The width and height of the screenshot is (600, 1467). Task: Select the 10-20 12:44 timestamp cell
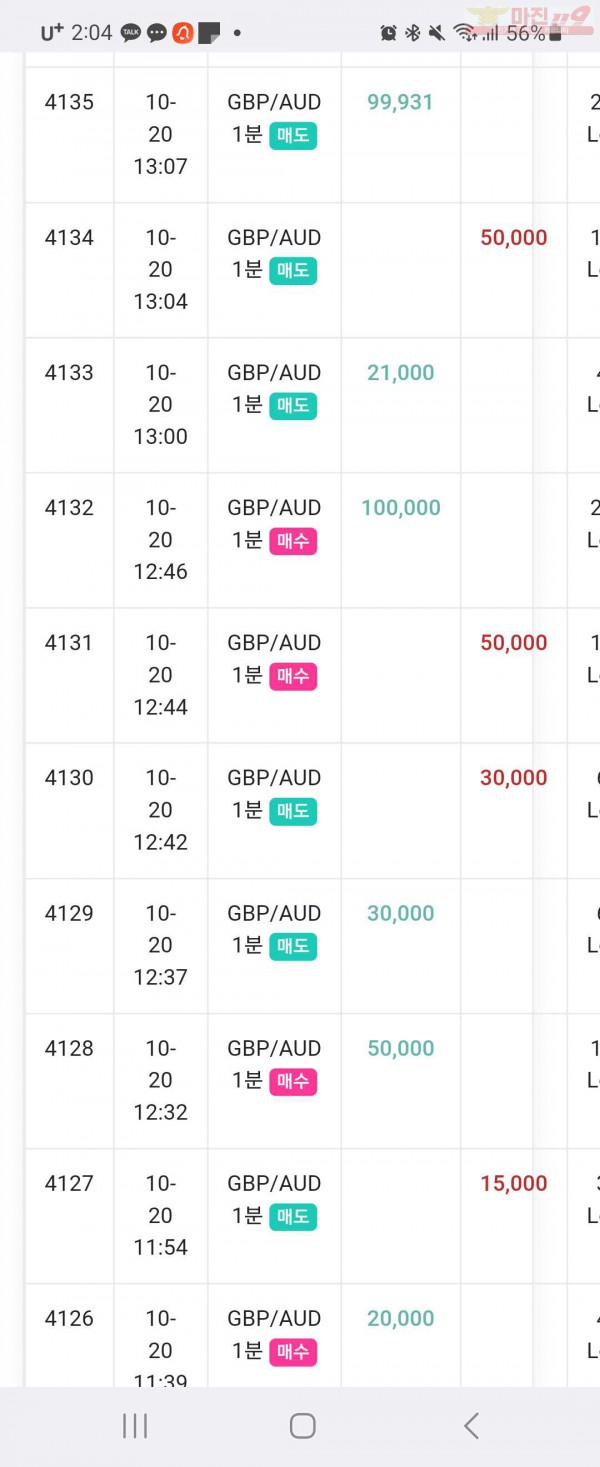tap(160, 675)
